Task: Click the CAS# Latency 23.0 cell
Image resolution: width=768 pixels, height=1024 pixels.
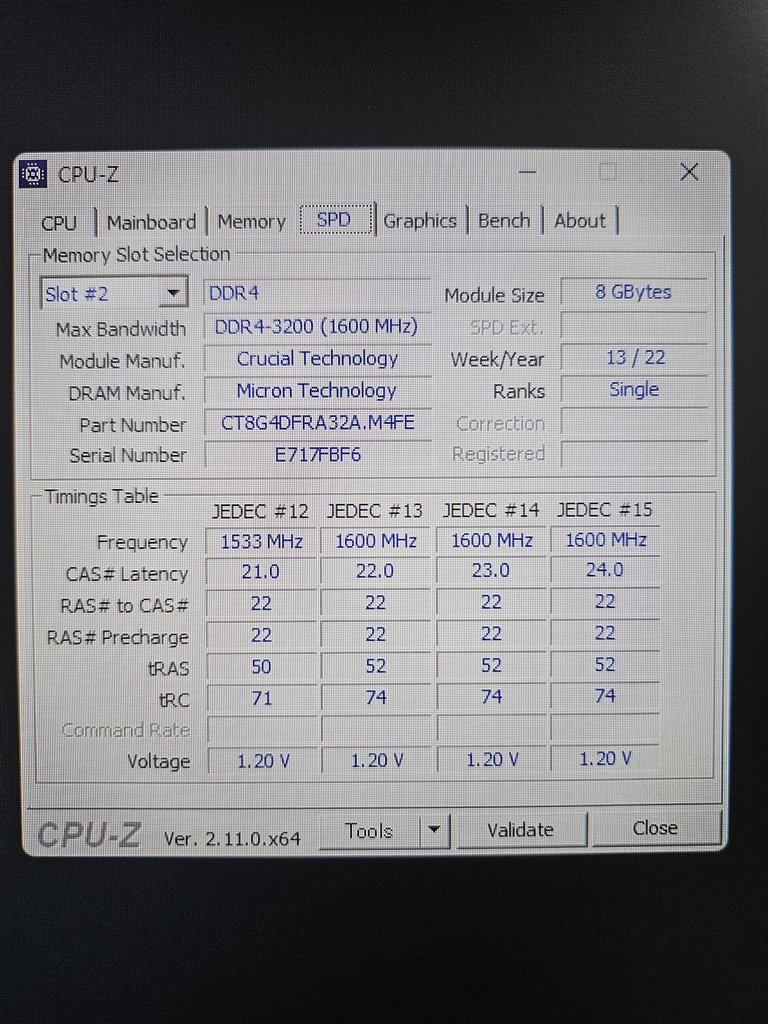Action: [x=490, y=570]
